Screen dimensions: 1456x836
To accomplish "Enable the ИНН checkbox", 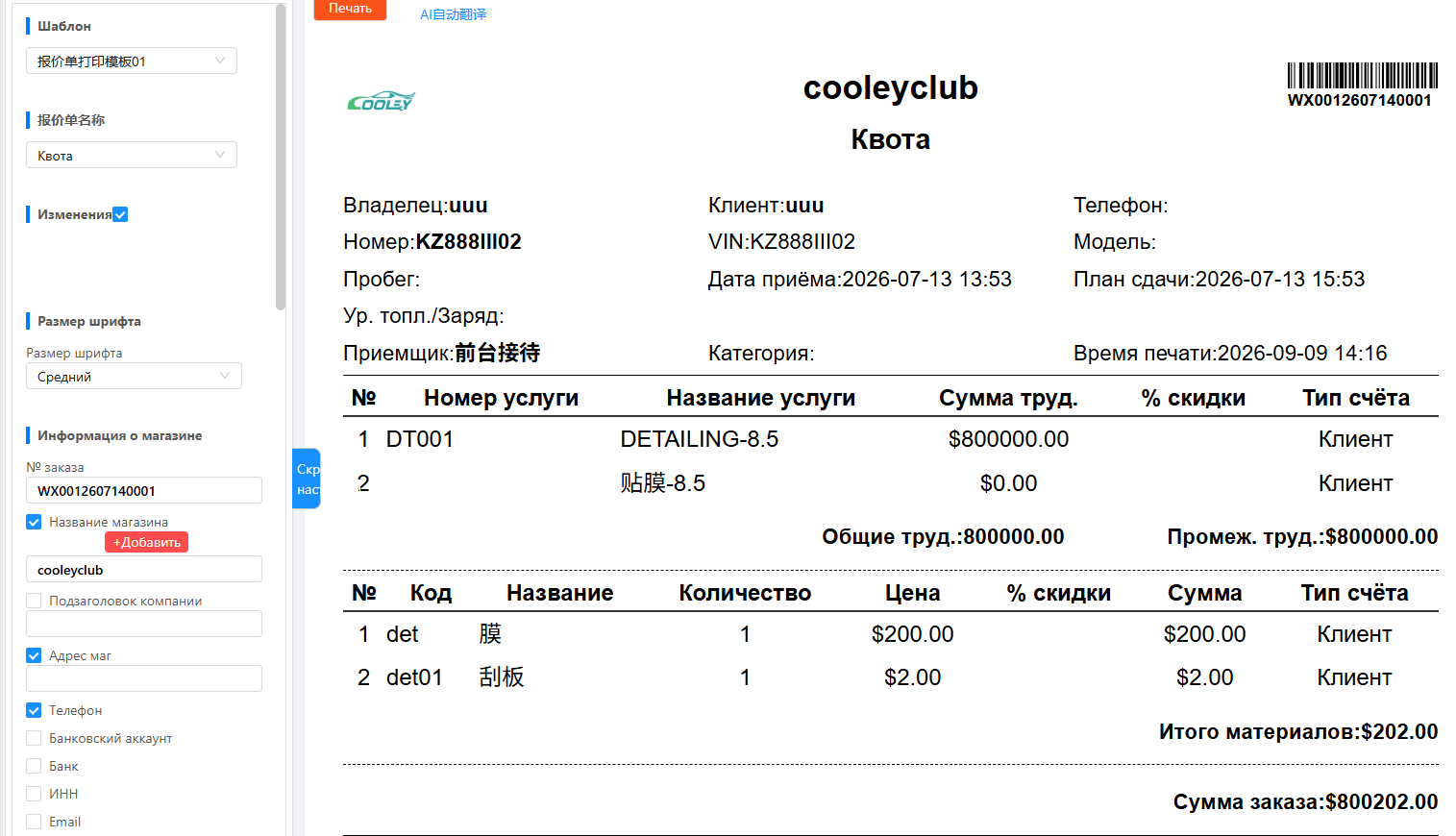I will click(x=34, y=794).
